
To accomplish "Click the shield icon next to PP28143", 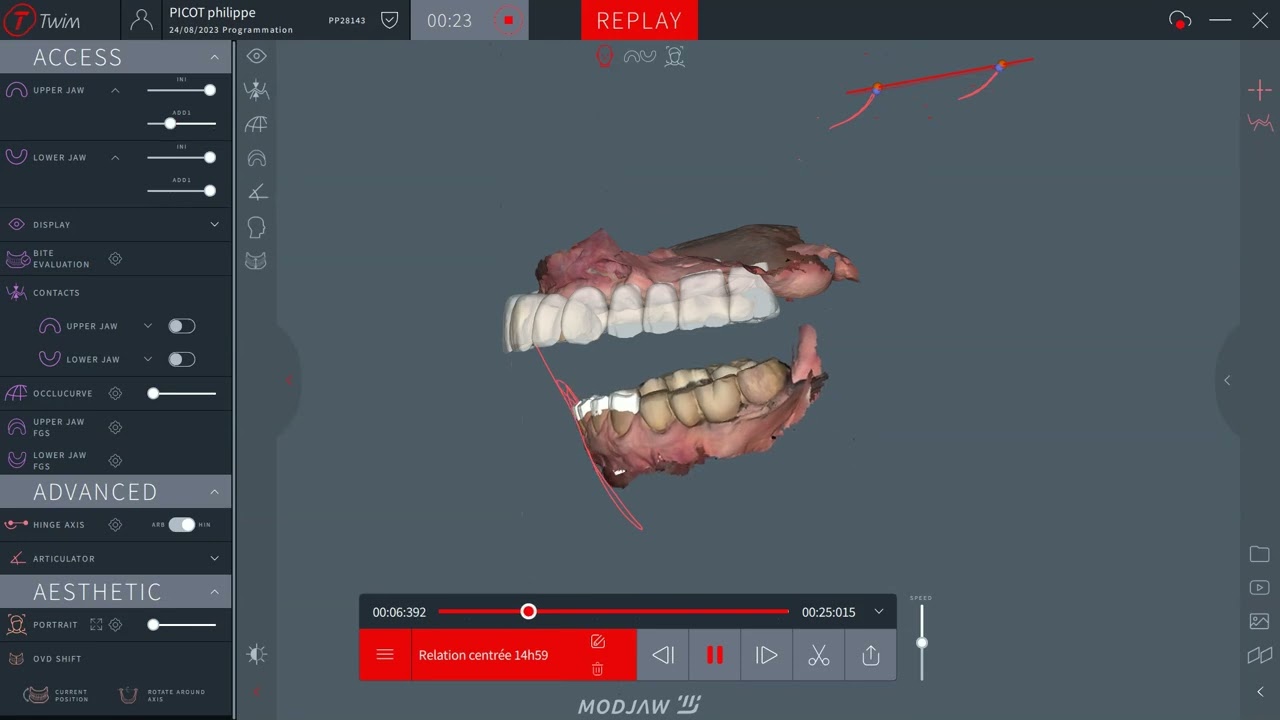I will tap(390, 20).
